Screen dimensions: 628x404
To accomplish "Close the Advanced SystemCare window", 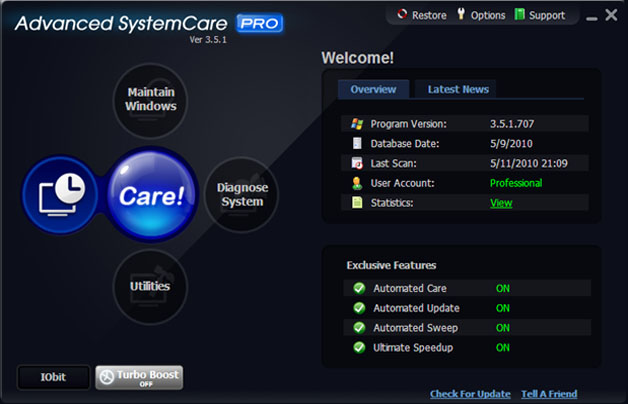I will coord(611,15).
